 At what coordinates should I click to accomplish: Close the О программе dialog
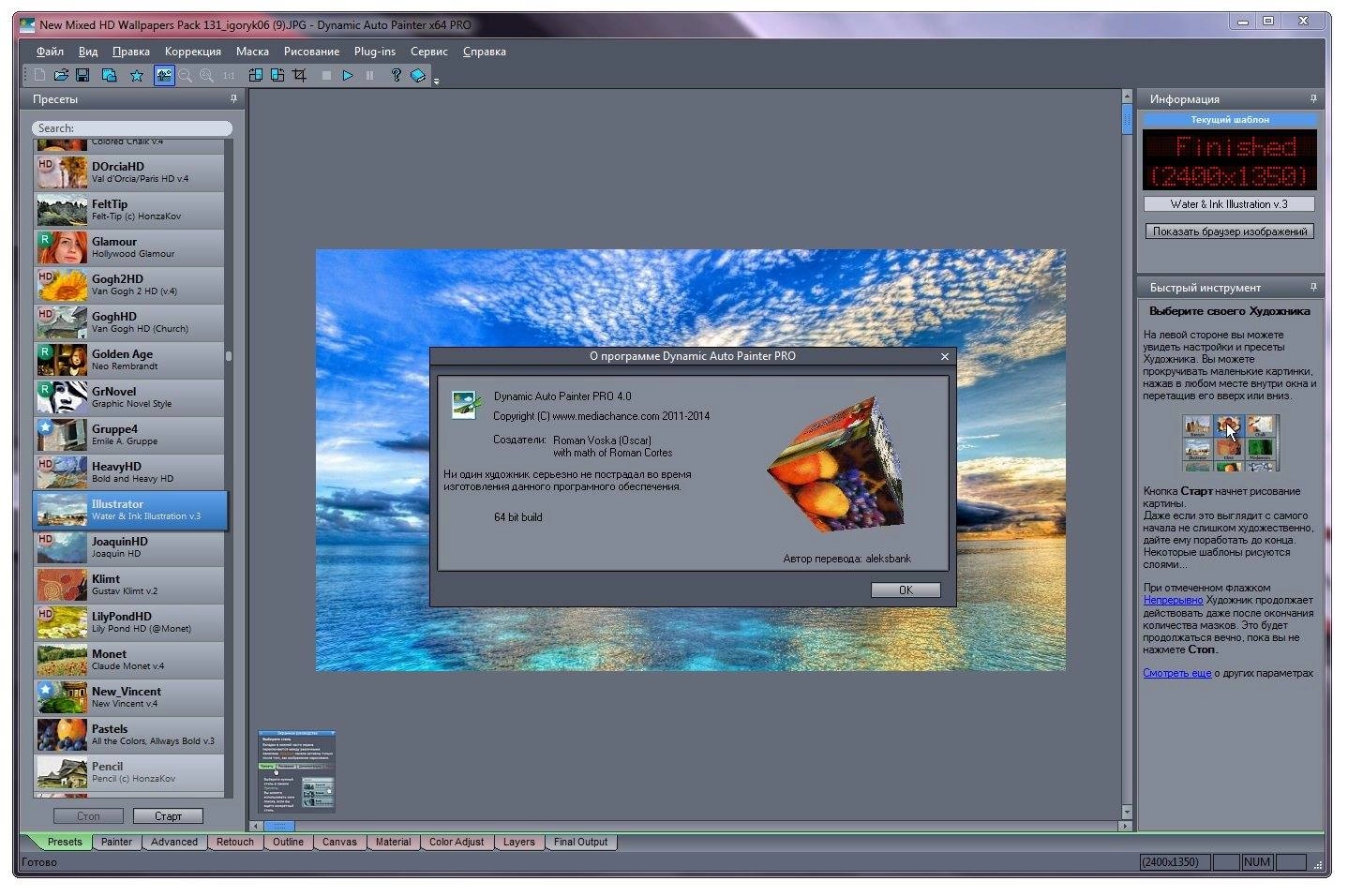coord(945,356)
